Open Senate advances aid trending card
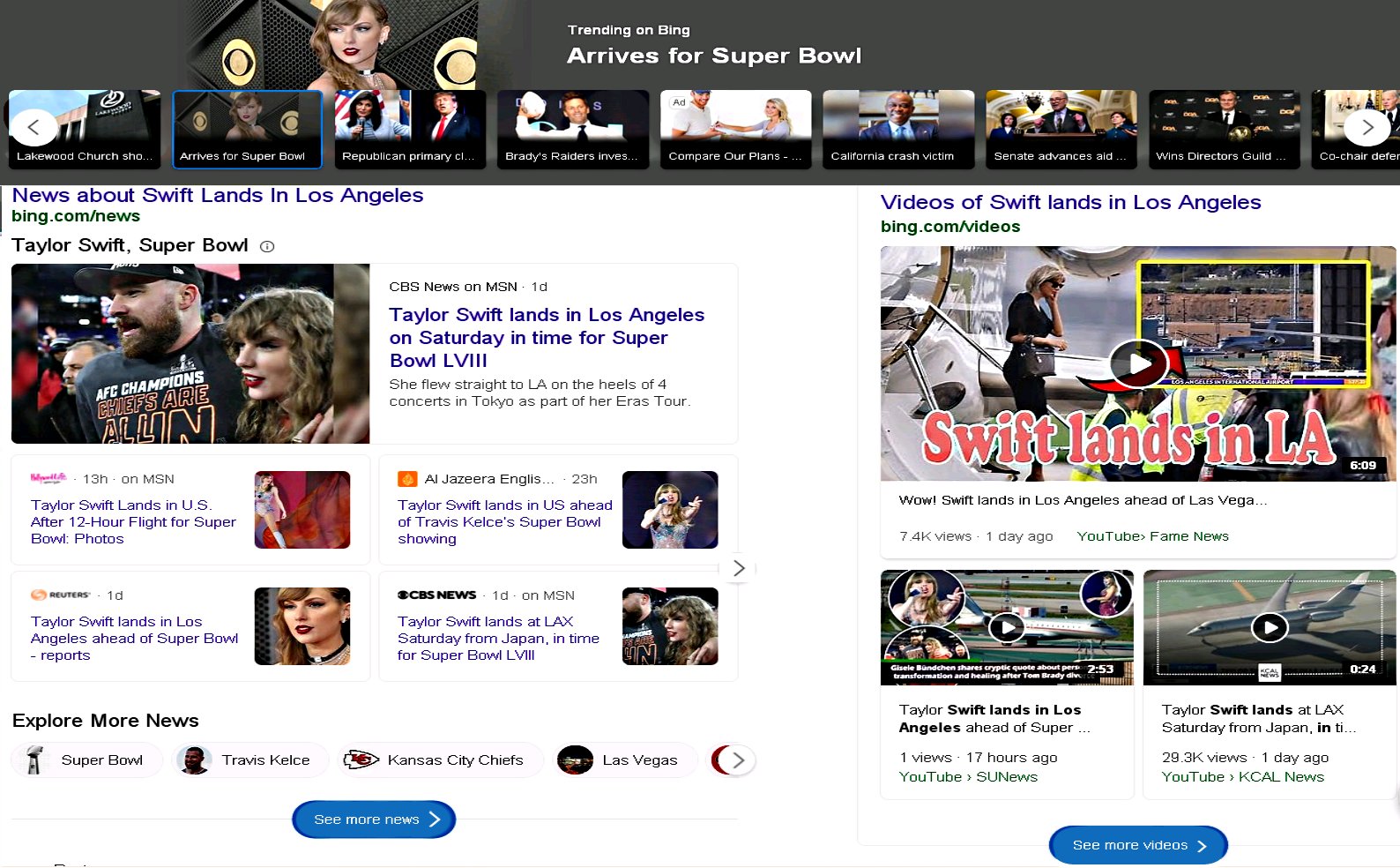 click(1061, 129)
